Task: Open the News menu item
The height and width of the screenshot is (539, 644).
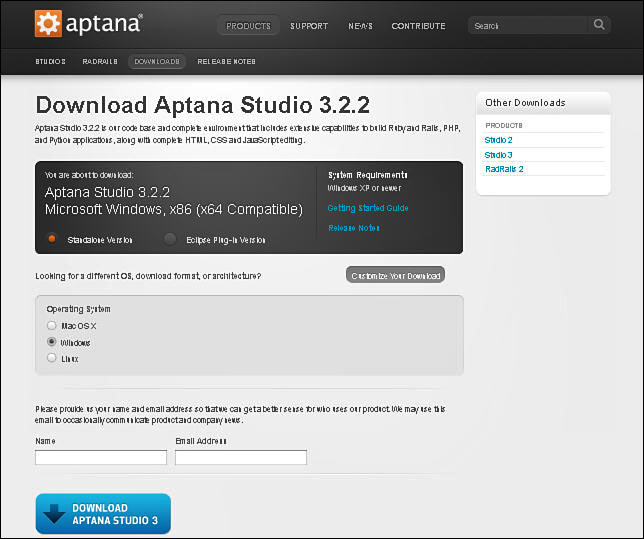Action: pos(360,26)
